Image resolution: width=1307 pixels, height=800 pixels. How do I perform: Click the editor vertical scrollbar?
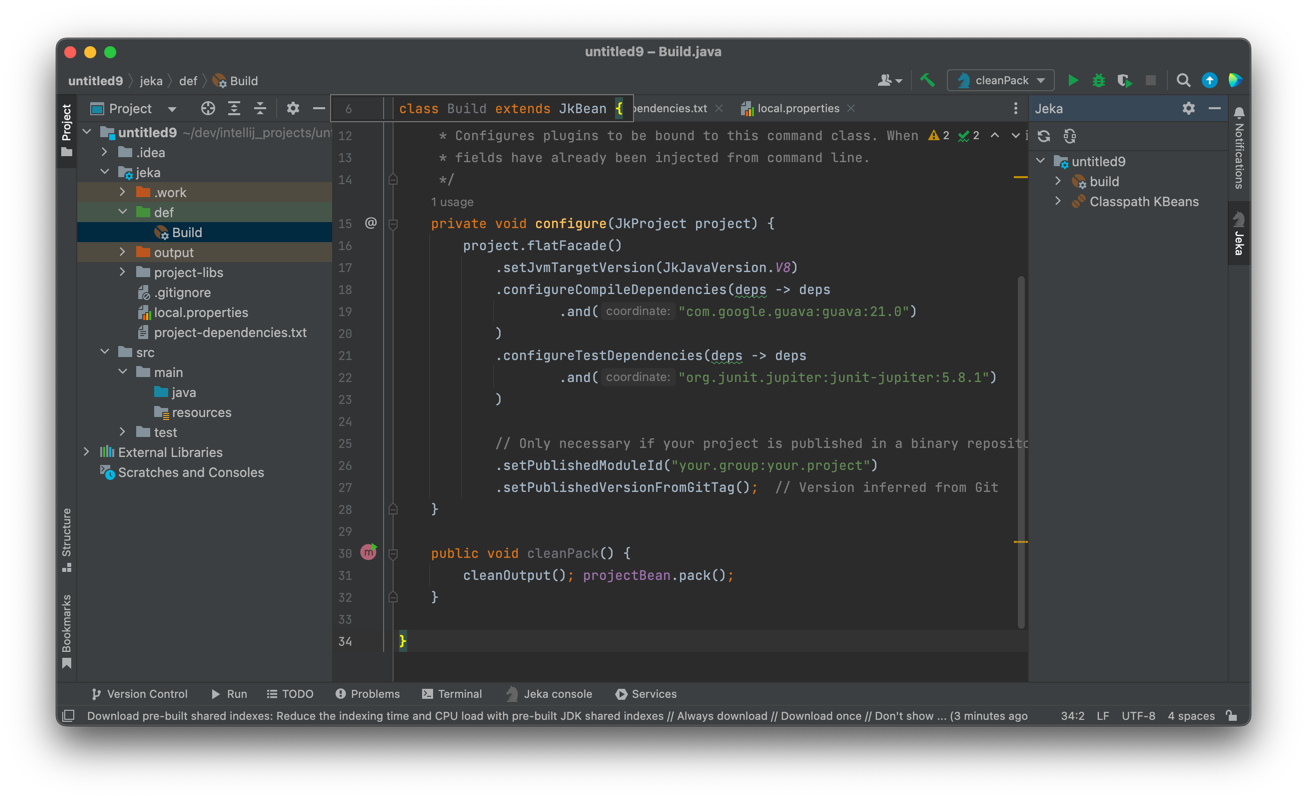coord(1021,452)
